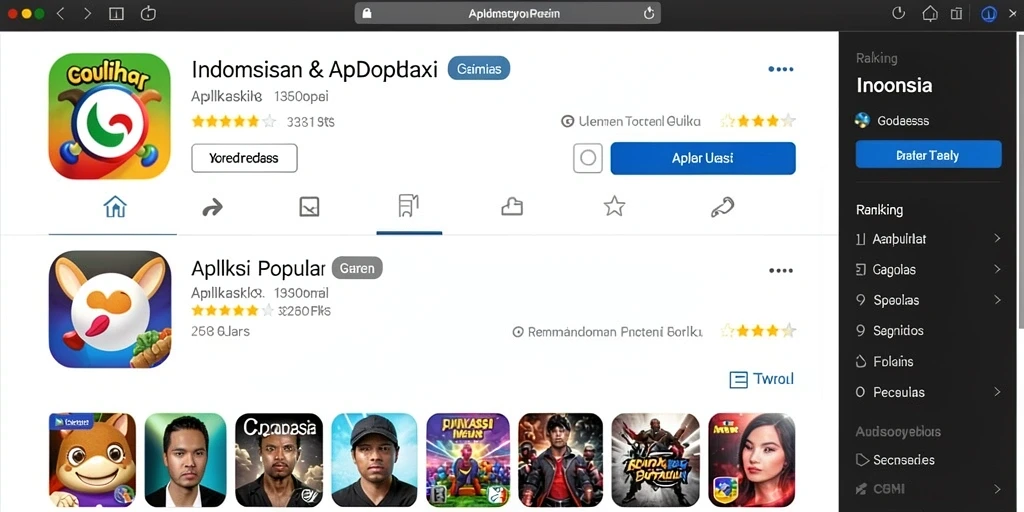This screenshot has width=1024, height=512.
Task: Click the Peceulas circle icon in sidebar
Action: tap(860, 392)
